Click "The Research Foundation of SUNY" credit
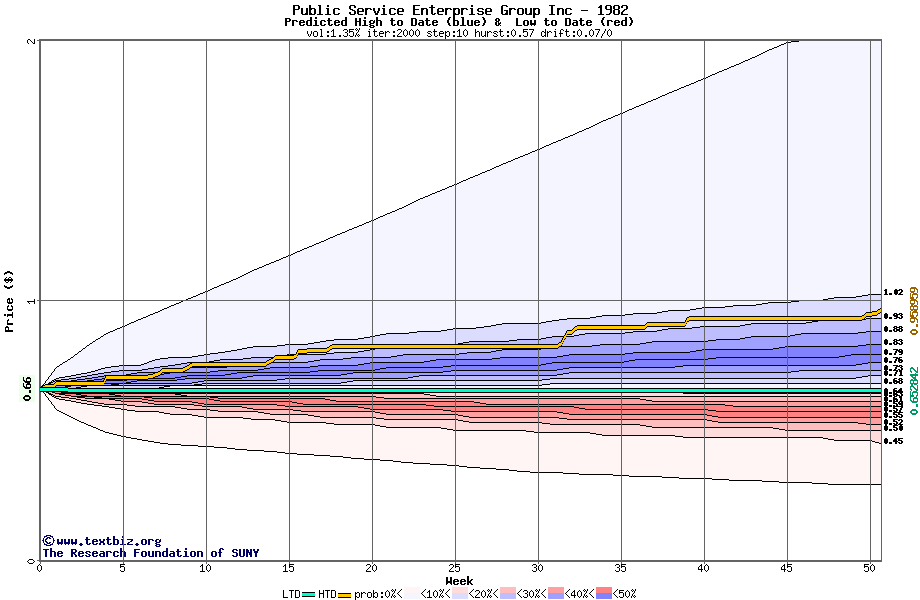The height and width of the screenshot is (600, 920). [x=151, y=553]
